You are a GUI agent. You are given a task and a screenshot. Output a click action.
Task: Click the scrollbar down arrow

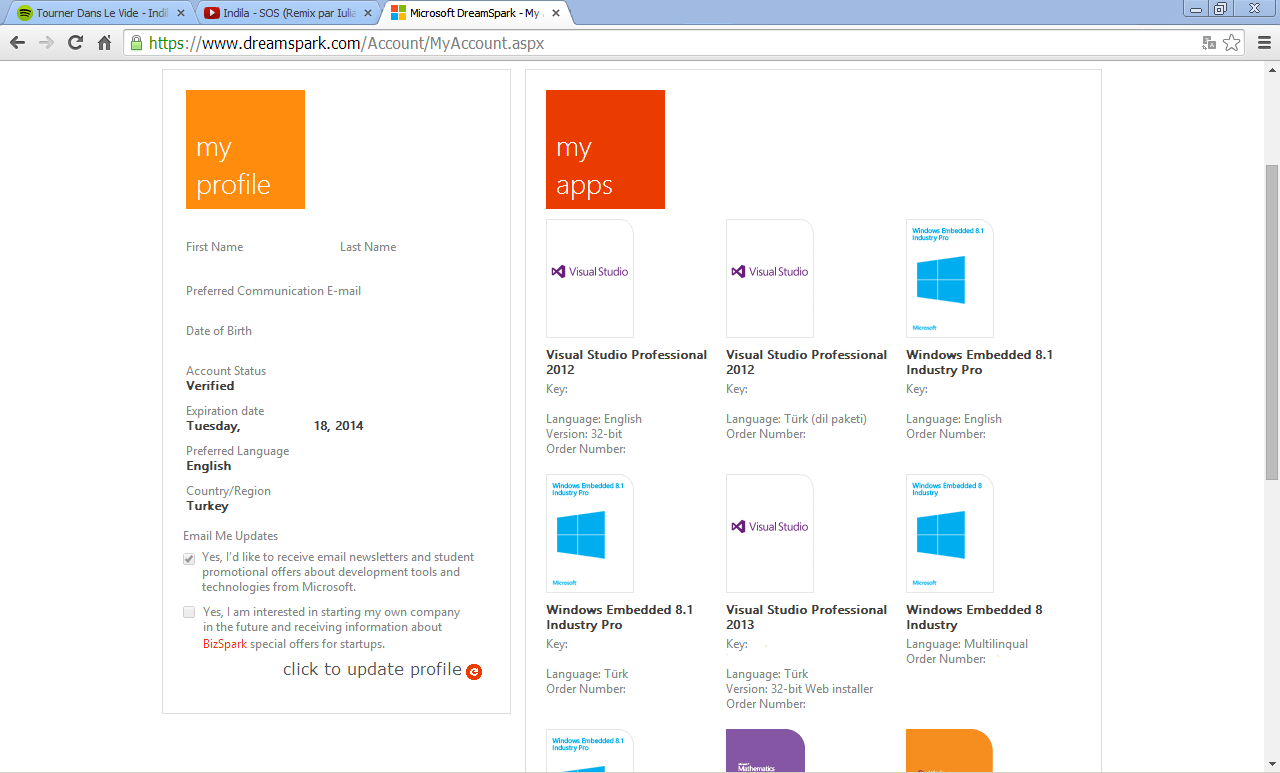click(1272, 765)
